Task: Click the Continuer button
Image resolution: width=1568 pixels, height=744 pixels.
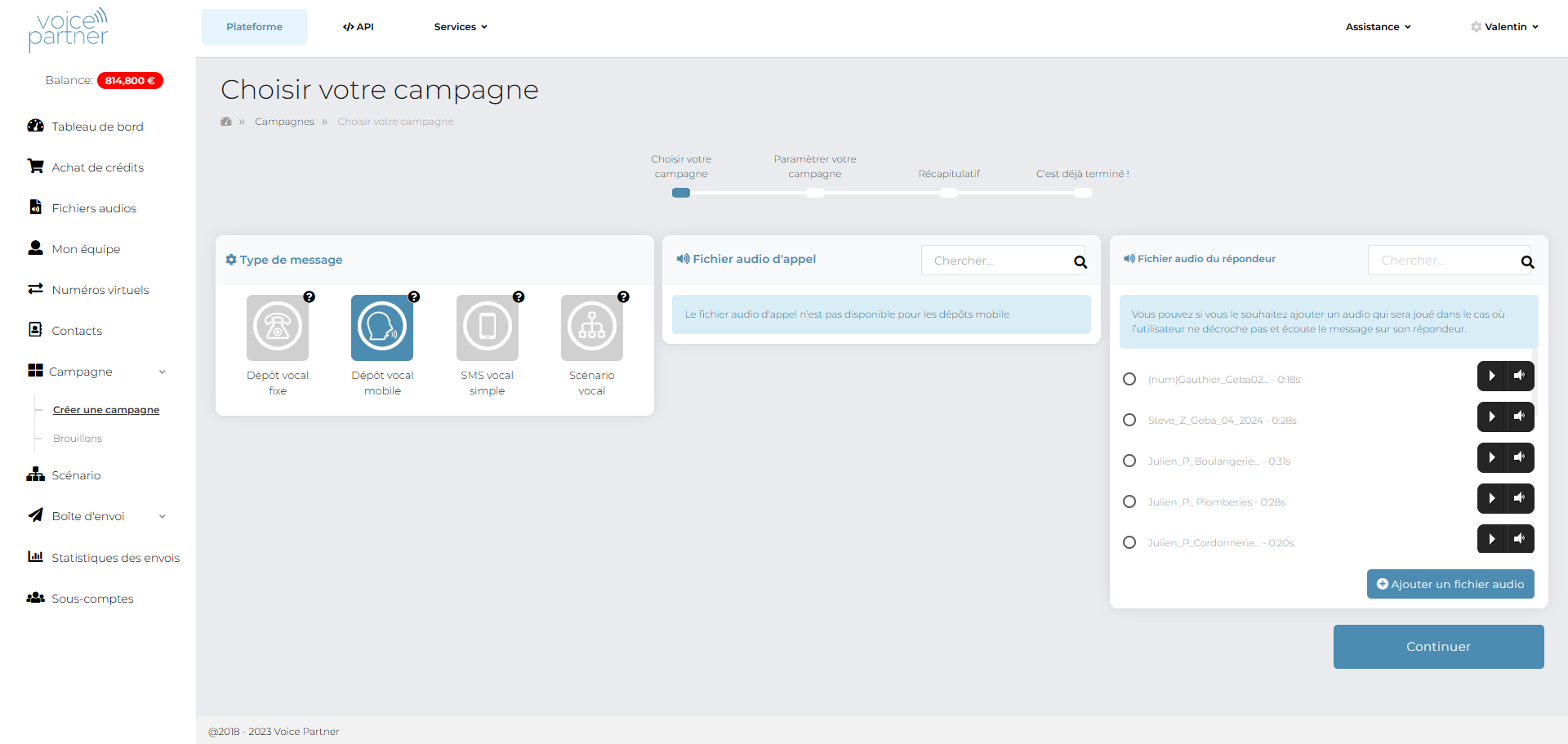Action: (x=1437, y=647)
